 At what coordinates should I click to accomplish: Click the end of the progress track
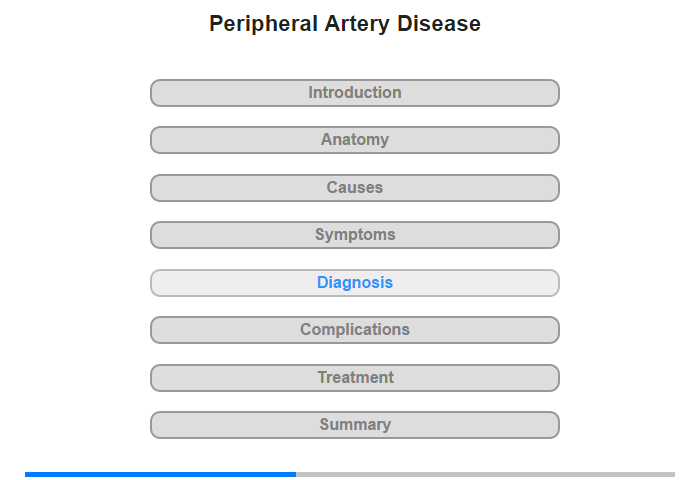(671, 474)
